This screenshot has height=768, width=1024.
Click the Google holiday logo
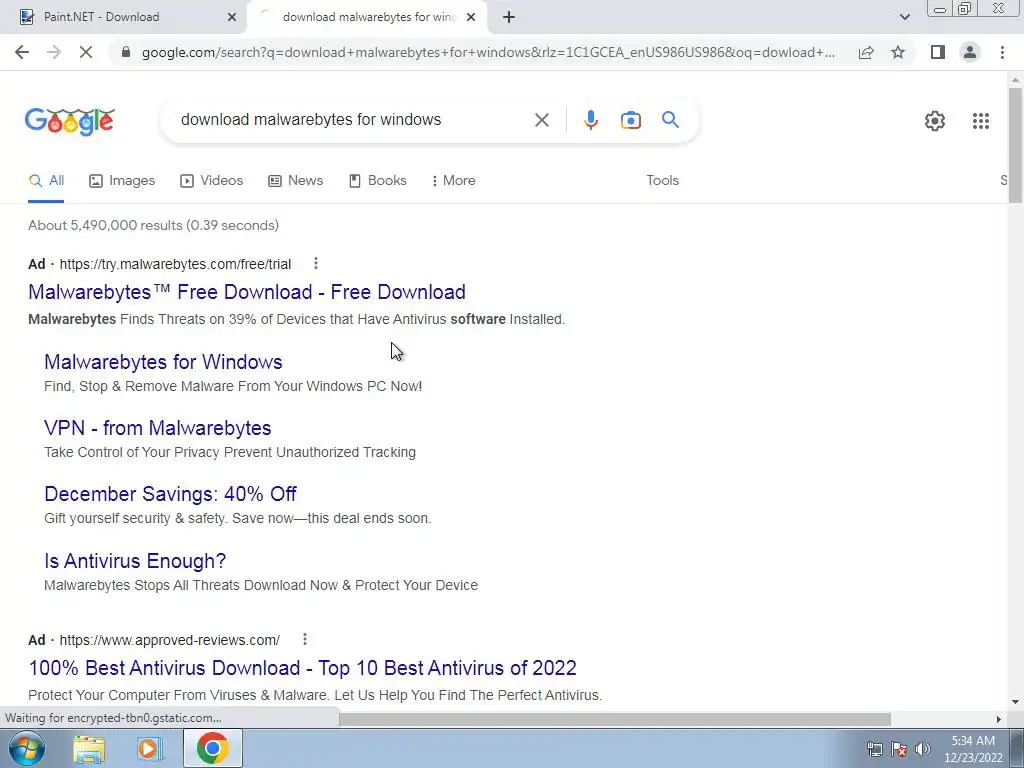coord(70,121)
